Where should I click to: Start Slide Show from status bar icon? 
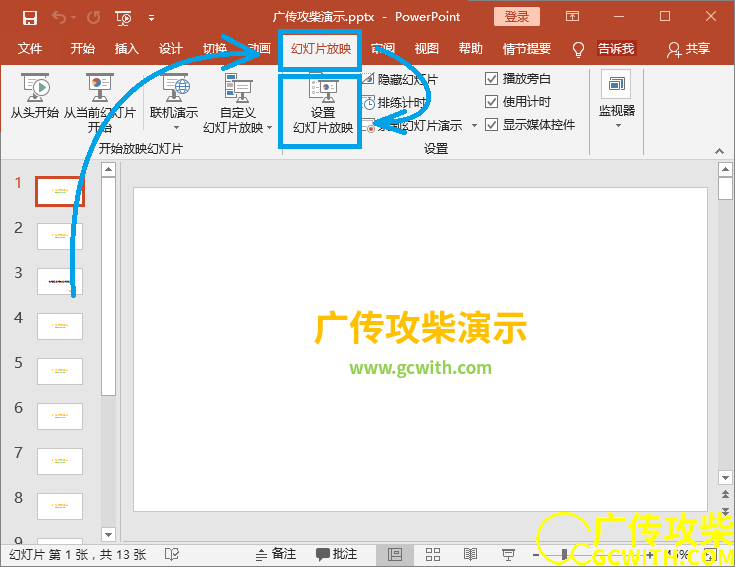click(x=508, y=555)
